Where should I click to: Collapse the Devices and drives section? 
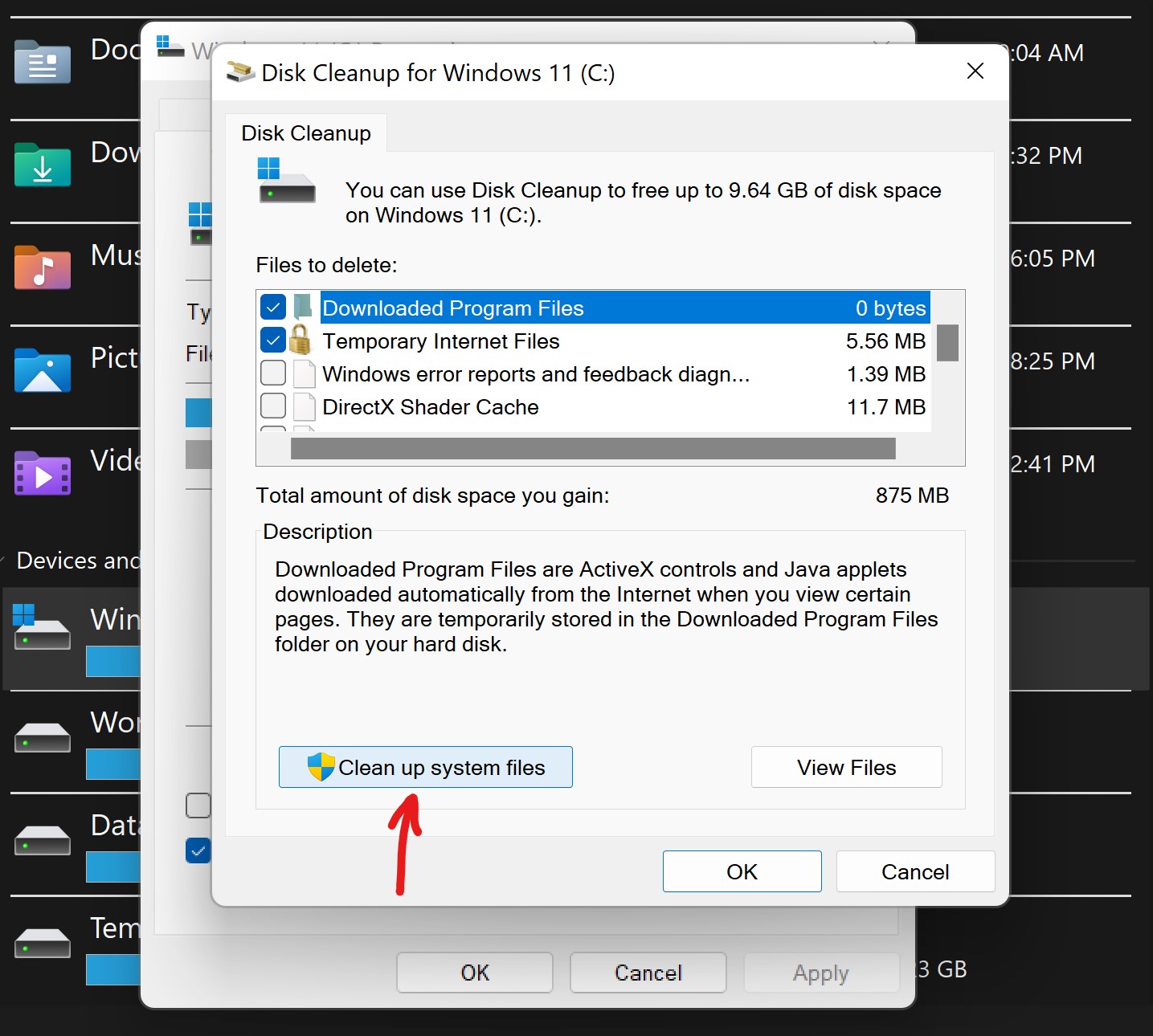tap(2, 560)
